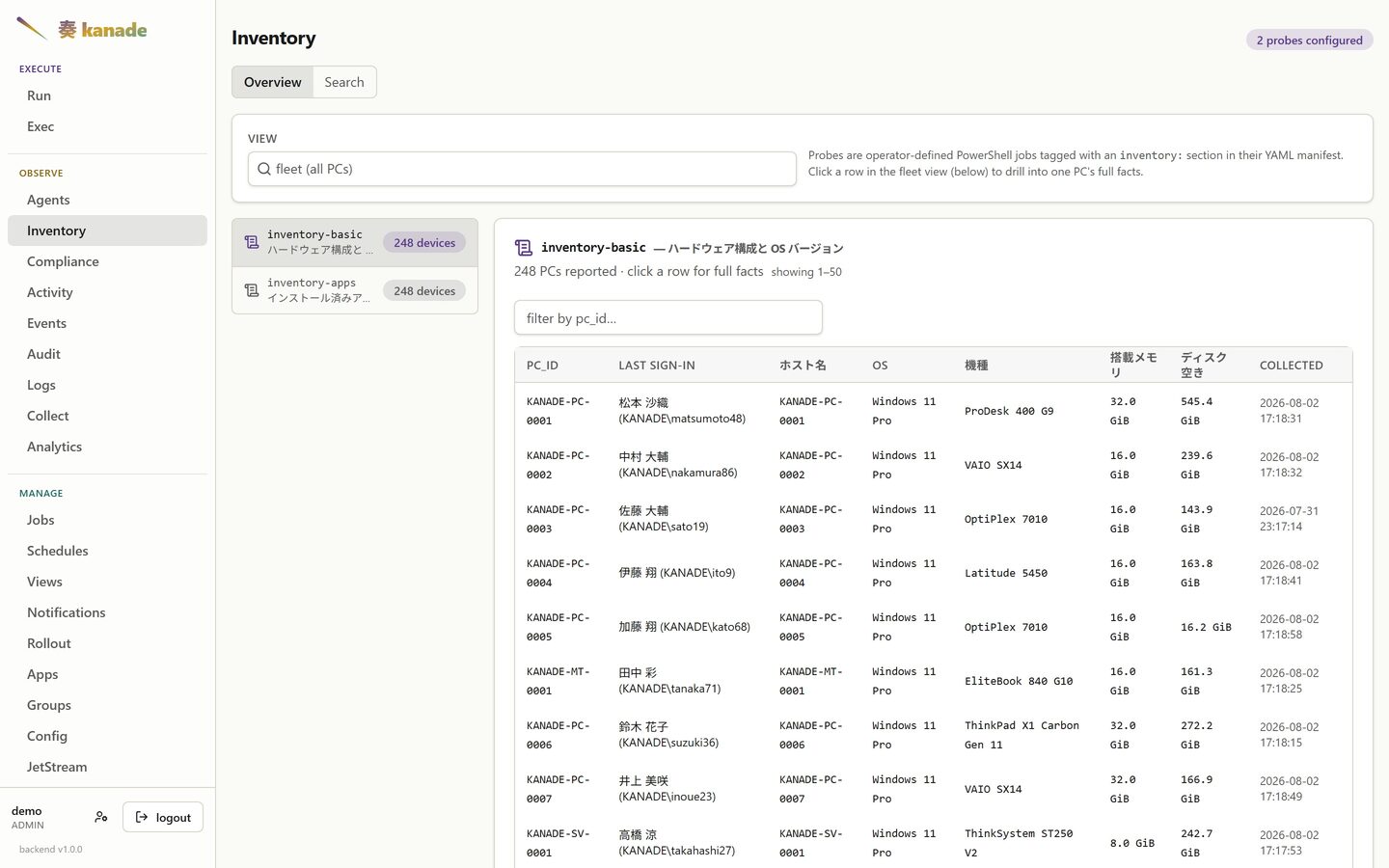Focus the filter by pc_id field

[x=668, y=317]
